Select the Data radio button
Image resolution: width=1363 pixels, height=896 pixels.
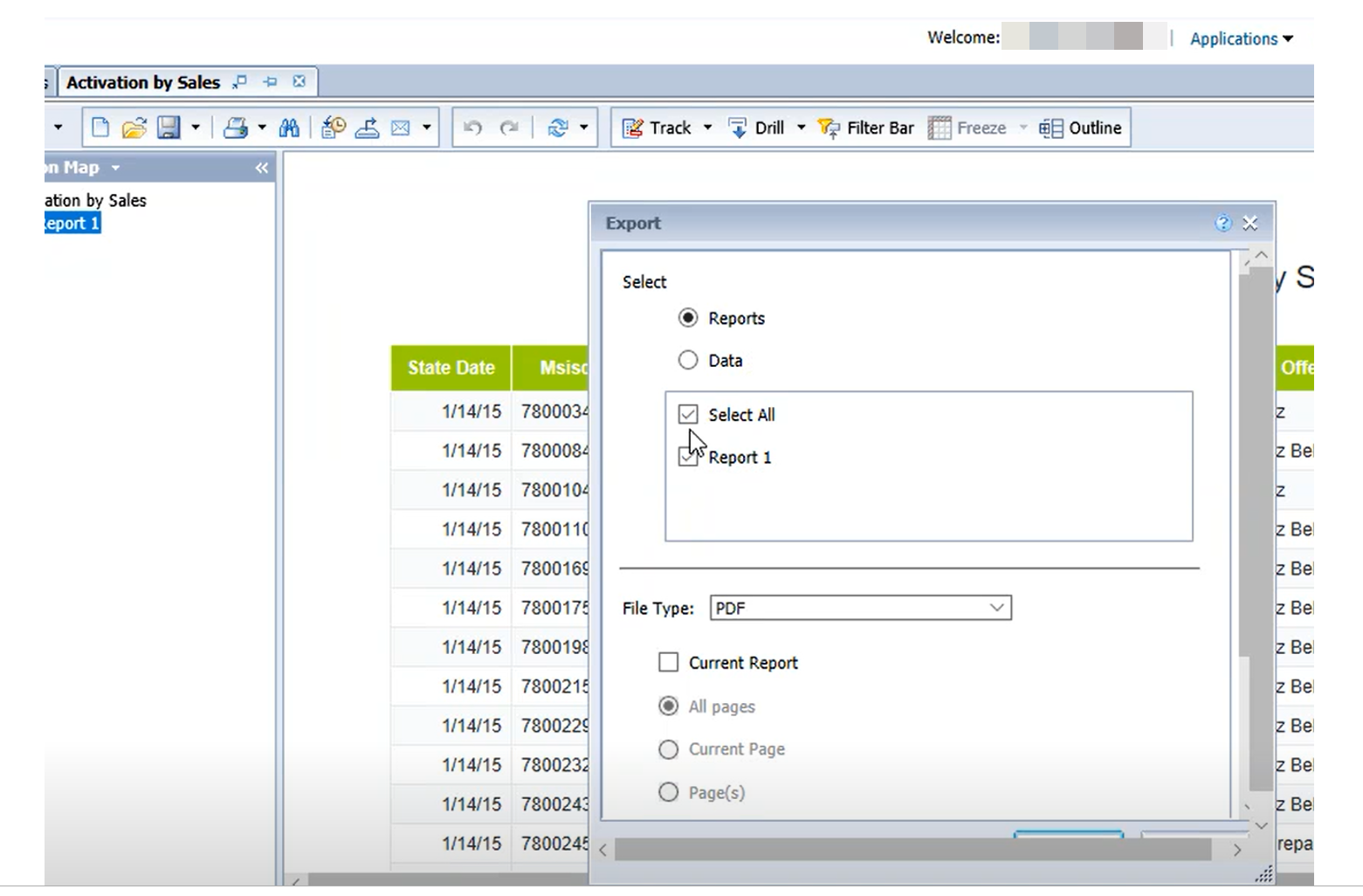pos(688,360)
